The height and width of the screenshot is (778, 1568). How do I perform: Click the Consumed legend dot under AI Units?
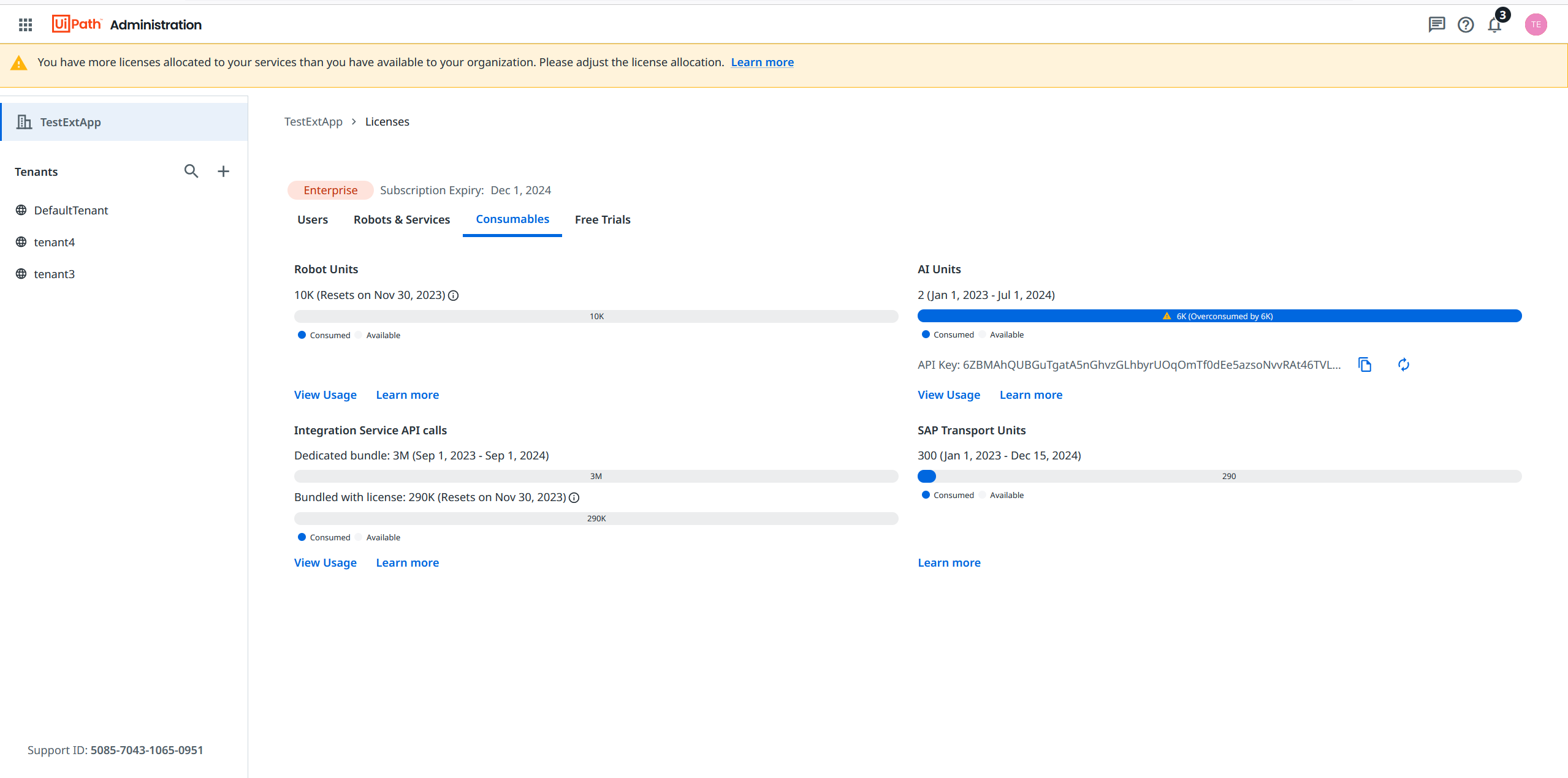pyautogui.click(x=926, y=334)
